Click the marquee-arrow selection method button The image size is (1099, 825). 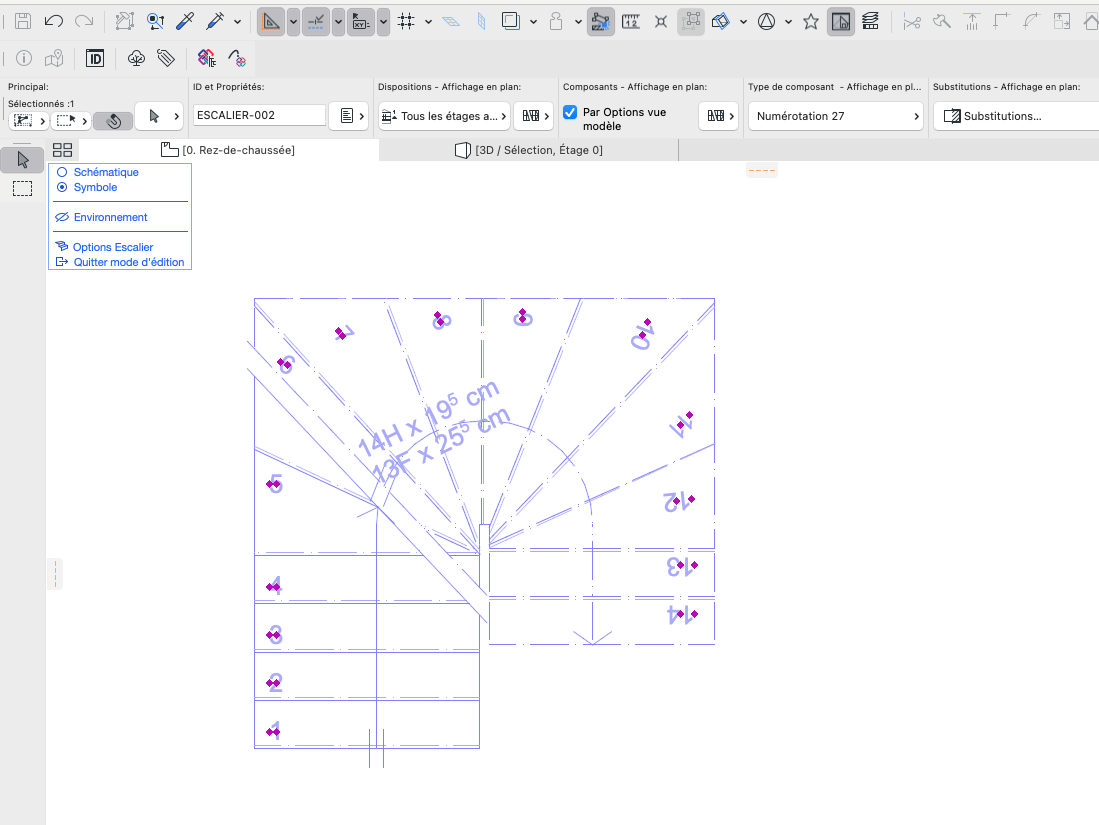click(71, 121)
